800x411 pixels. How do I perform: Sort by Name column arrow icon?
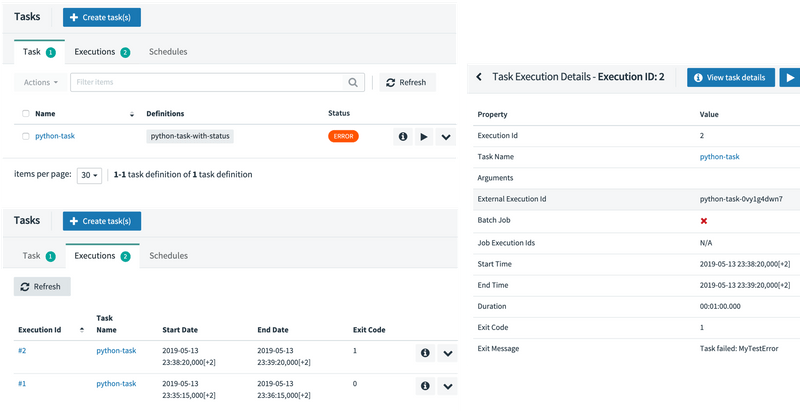pyautogui.click(x=132, y=114)
